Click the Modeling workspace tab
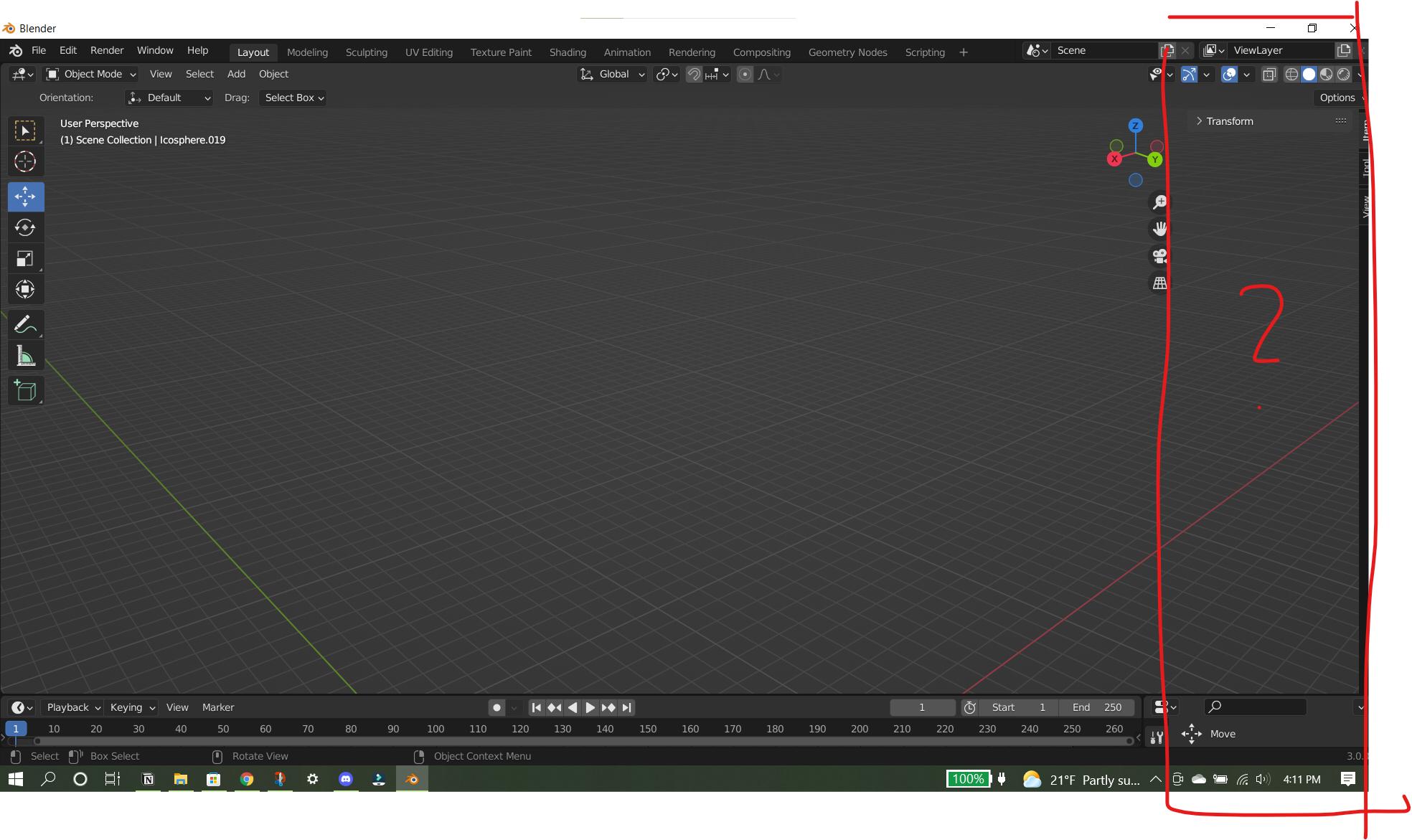Viewport: 1412px width, 840px height. (307, 51)
